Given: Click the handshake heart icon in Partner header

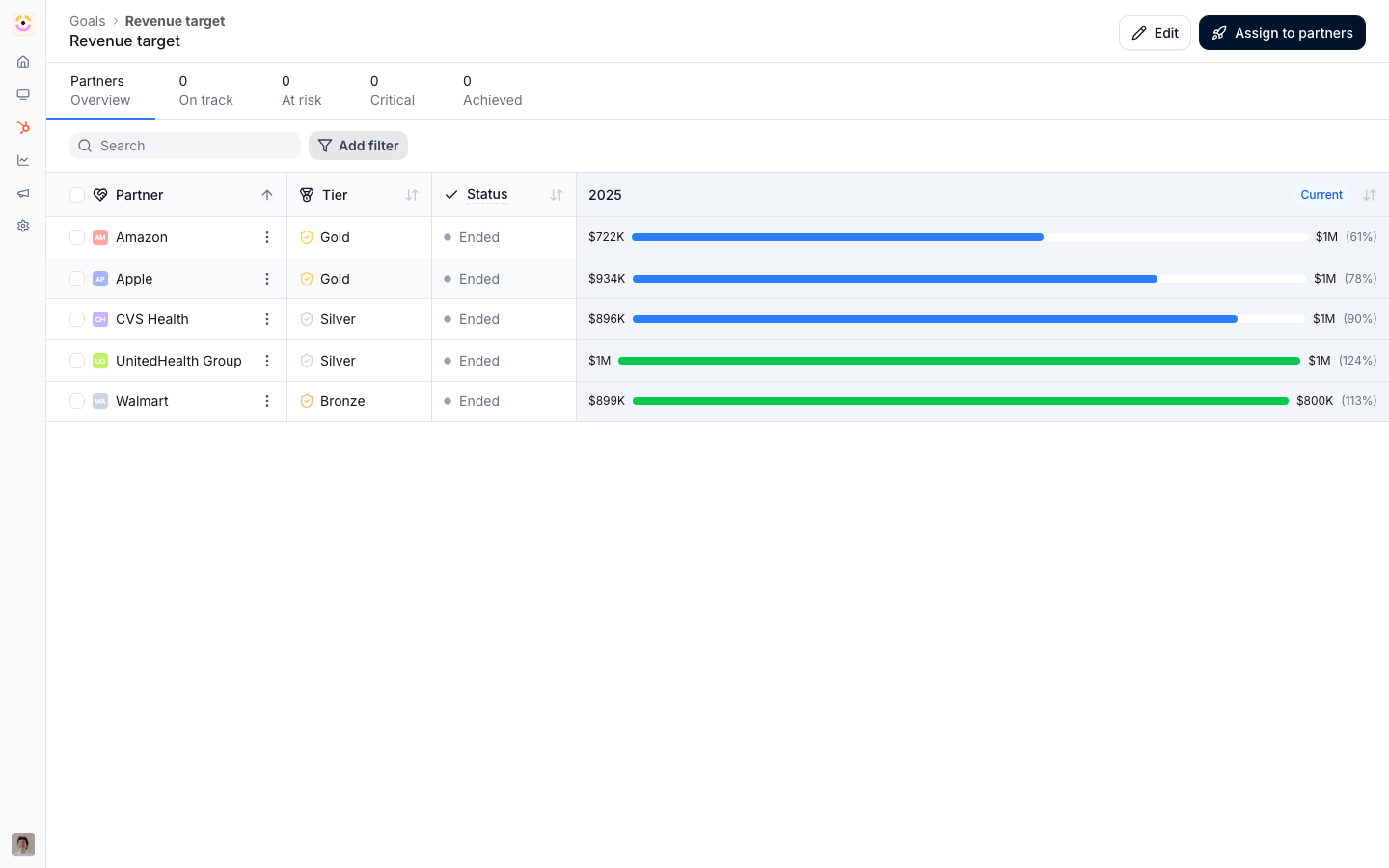Looking at the screenshot, I should point(100,195).
